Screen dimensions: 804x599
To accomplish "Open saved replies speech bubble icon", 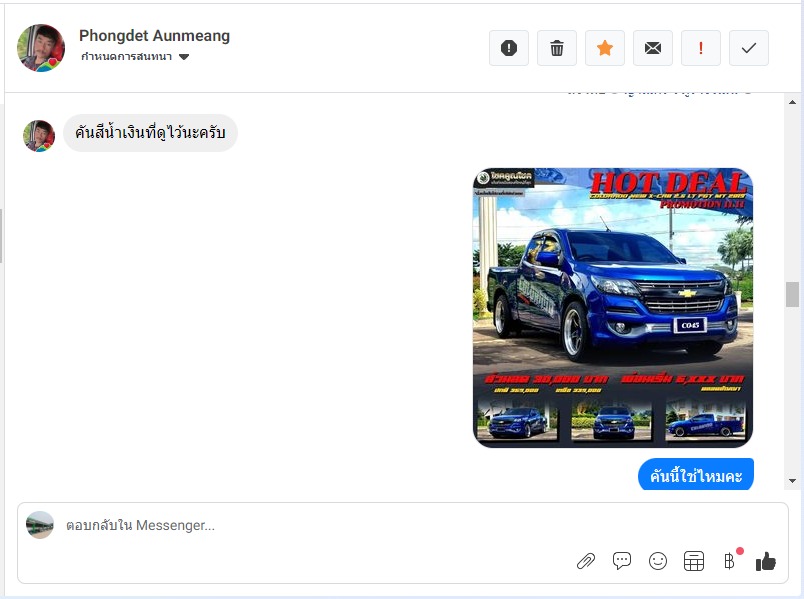I will [621, 561].
